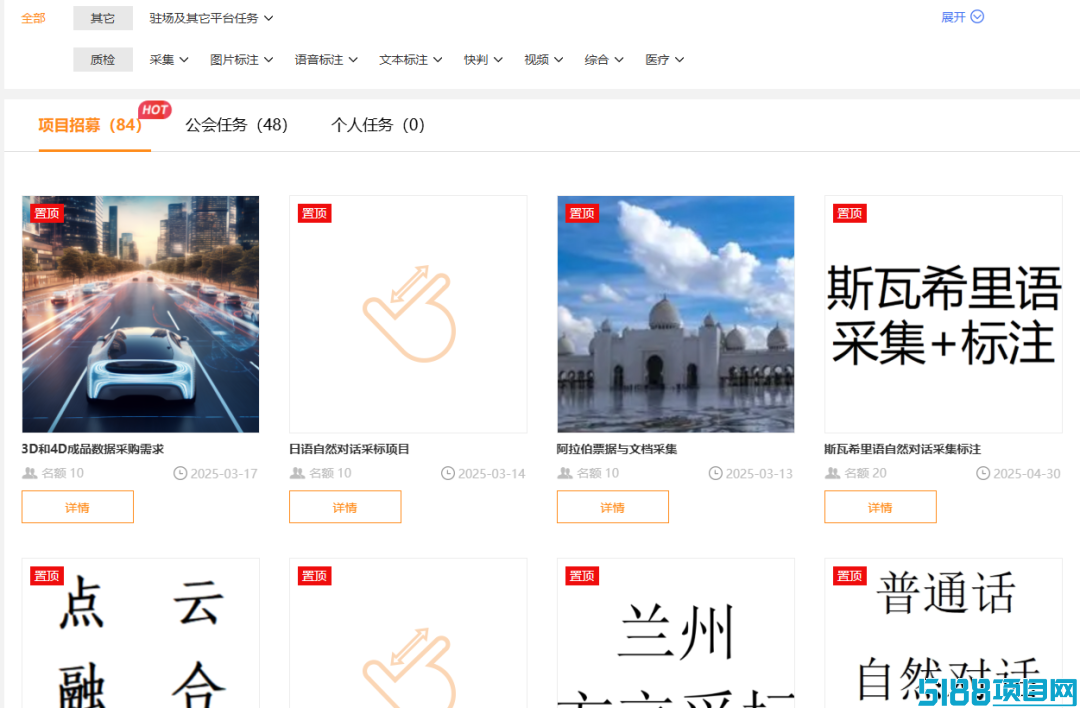Expand the 文本标注 dropdown
The image size is (1080, 708).
[x=411, y=60]
